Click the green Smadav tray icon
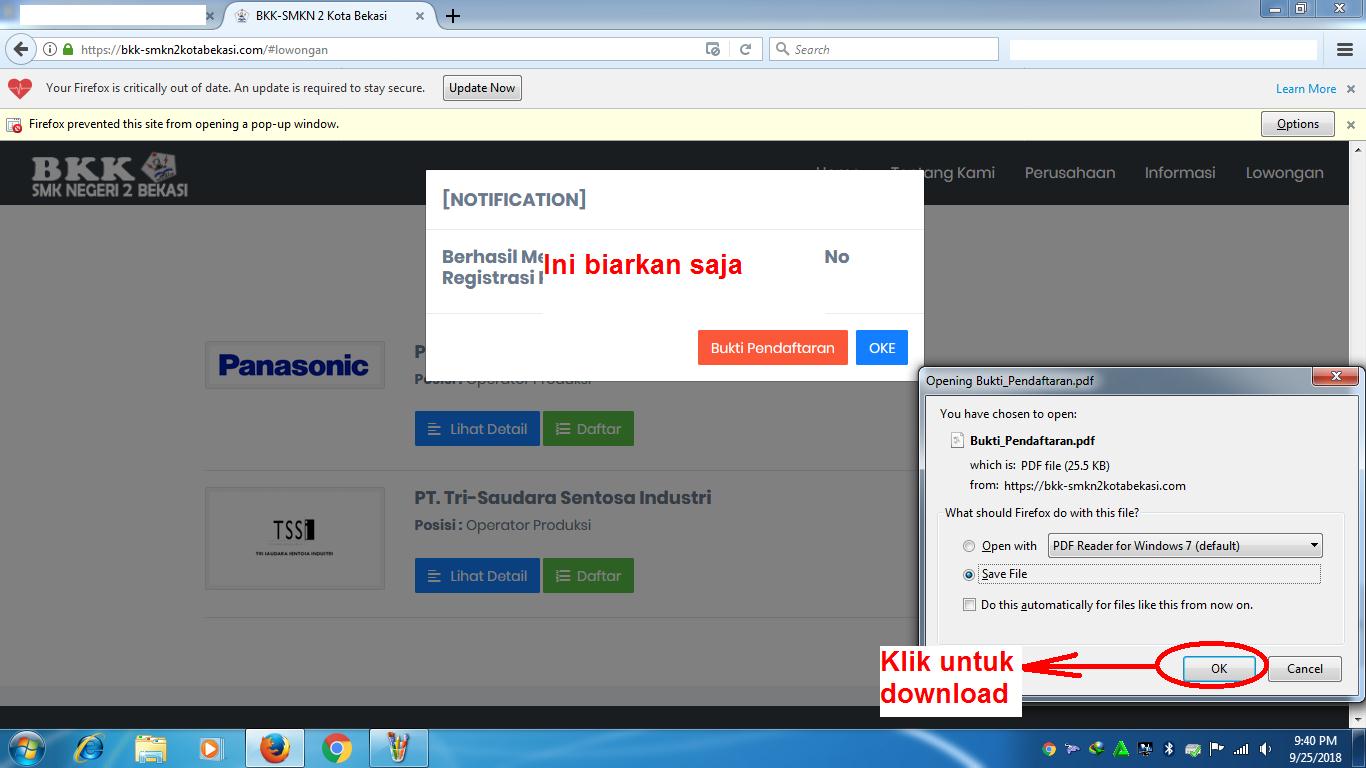This screenshot has height=768, width=1366. point(1121,749)
